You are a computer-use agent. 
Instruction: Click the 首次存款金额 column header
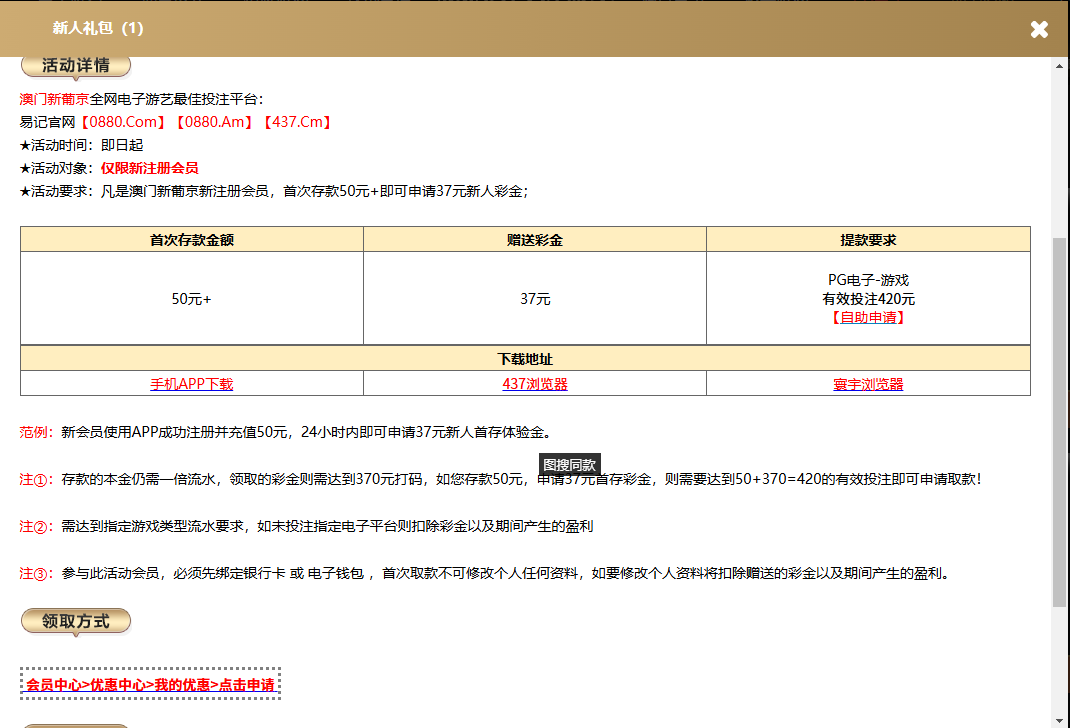point(192,238)
